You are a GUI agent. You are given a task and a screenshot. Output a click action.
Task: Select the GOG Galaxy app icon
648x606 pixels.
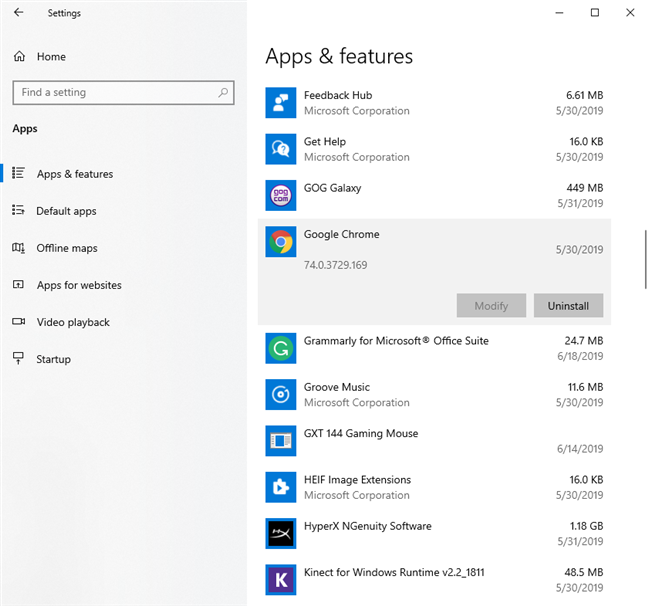point(281,195)
